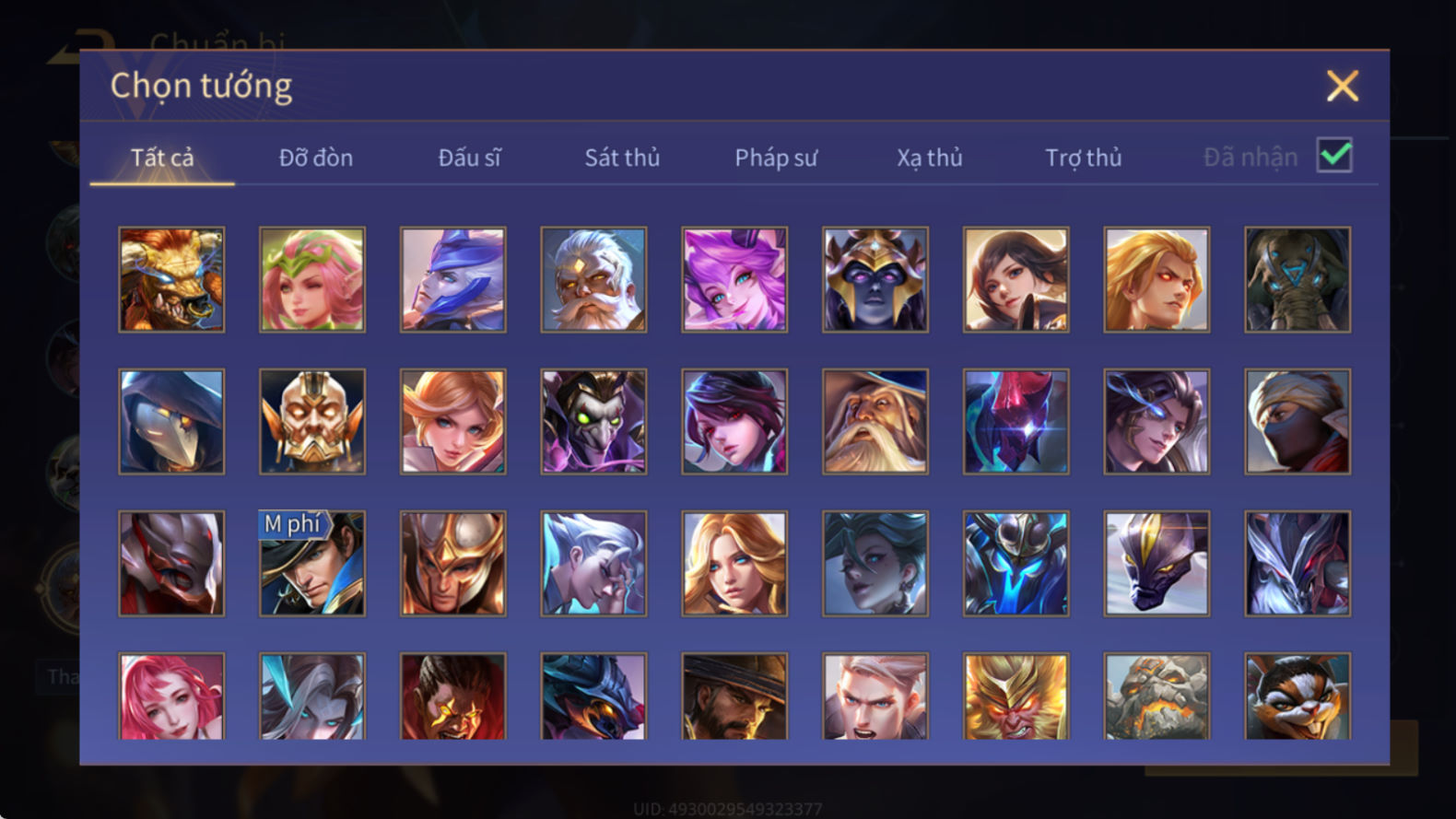The height and width of the screenshot is (819, 1456).
Task: Toggle the Đã nhận checkbox
Action: (1334, 156)
